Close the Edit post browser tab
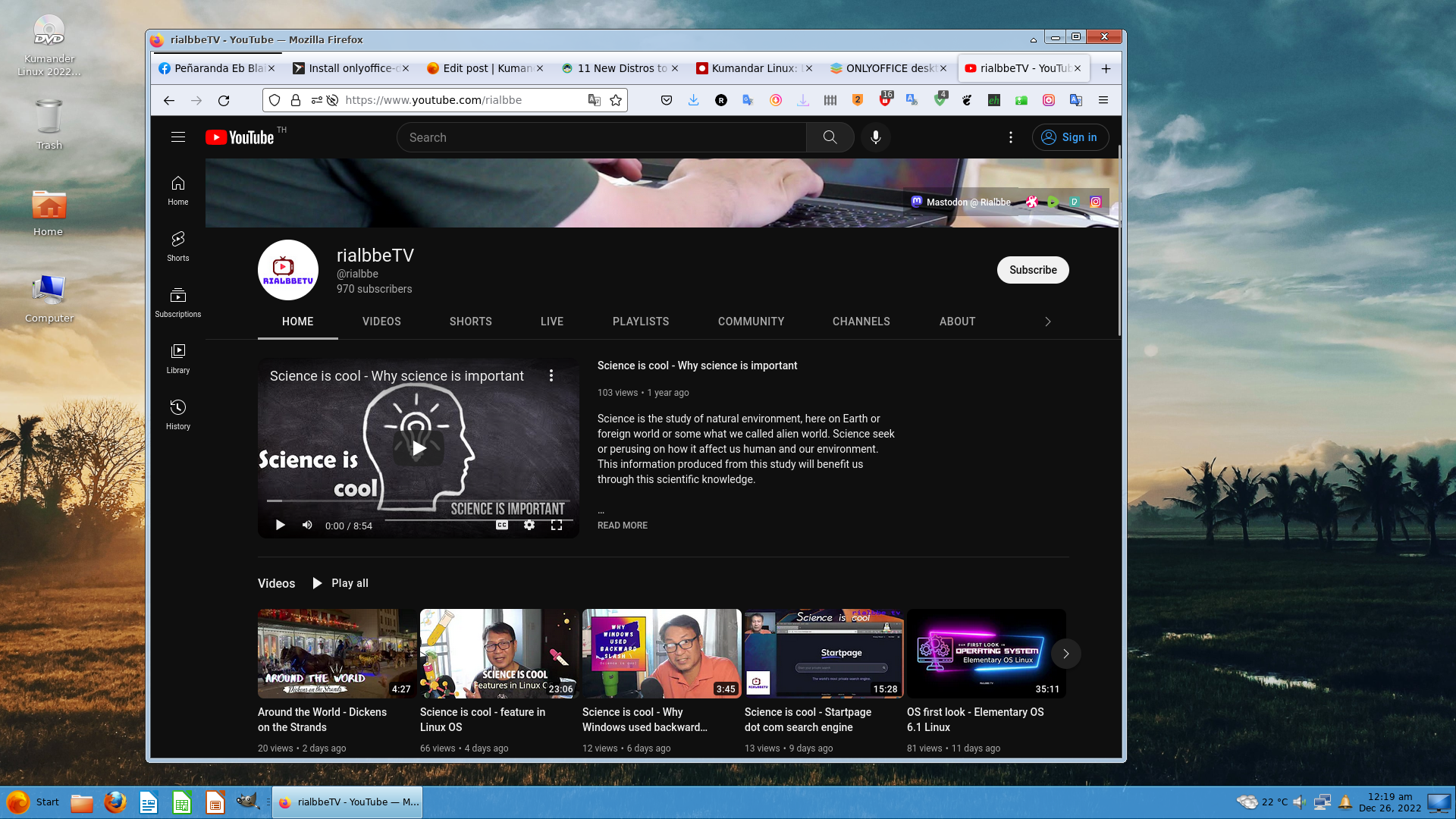Screen dimensions: 1456x819 [540, 68]
